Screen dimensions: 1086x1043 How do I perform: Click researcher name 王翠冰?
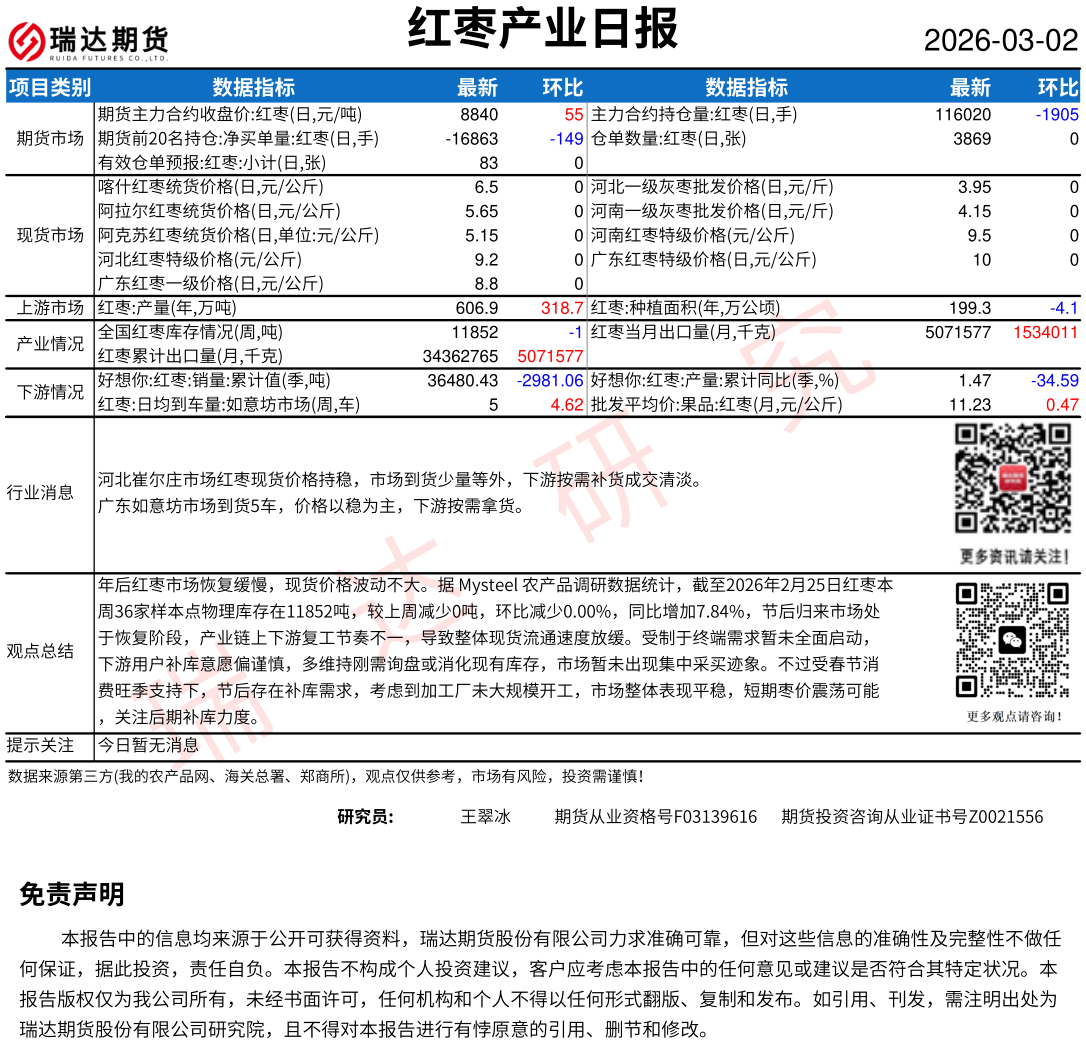[485, 817]
